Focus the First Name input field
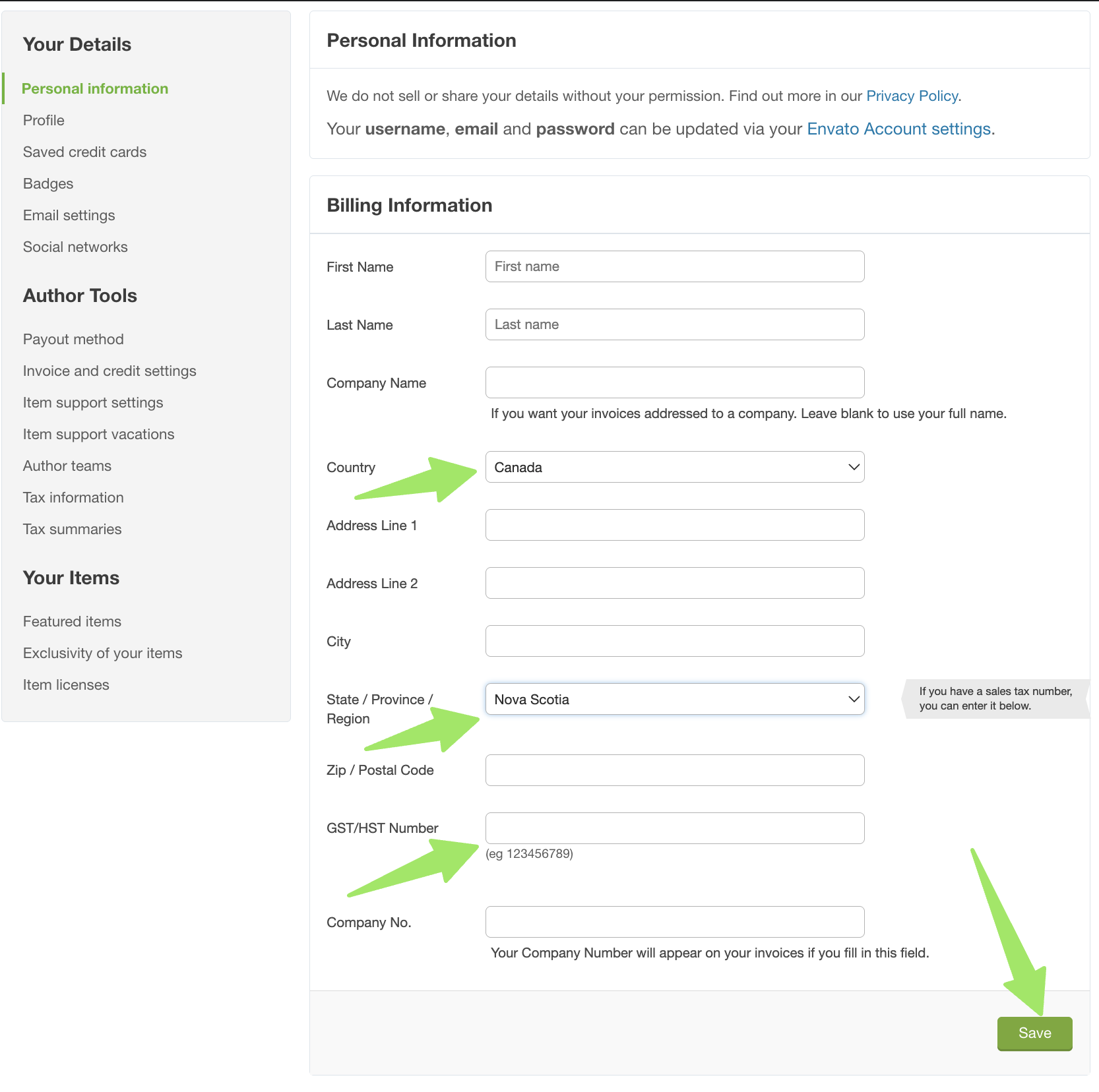Image resolution: width=1099 pixels, height=1092 pixels. [x=675, y=266]
